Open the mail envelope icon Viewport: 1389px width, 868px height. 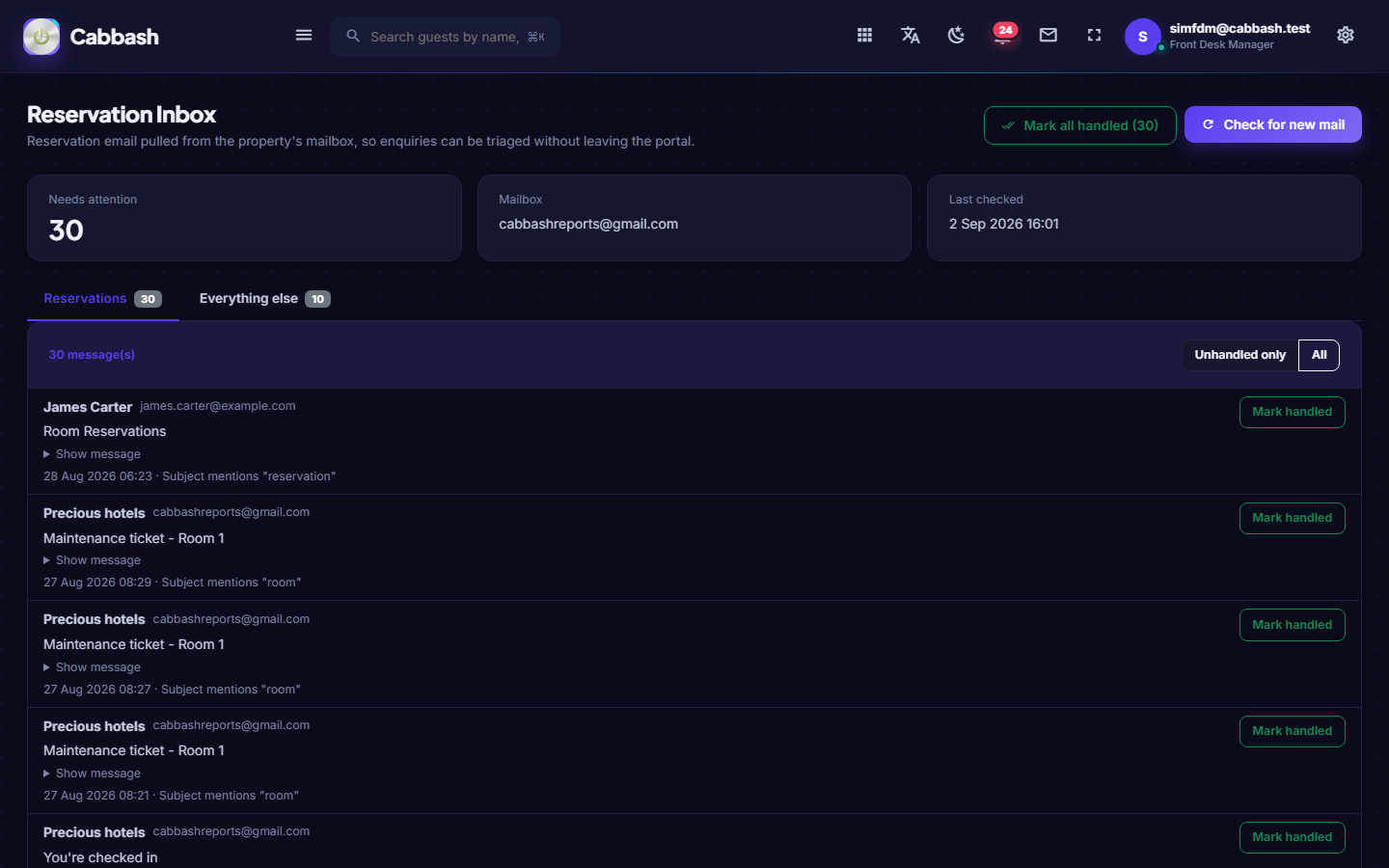click(1049, 36)
